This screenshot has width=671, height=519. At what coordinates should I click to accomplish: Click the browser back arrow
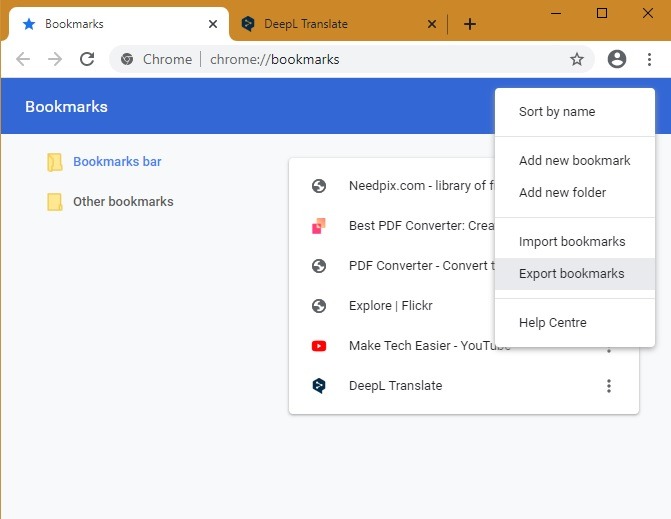[23, 59]
